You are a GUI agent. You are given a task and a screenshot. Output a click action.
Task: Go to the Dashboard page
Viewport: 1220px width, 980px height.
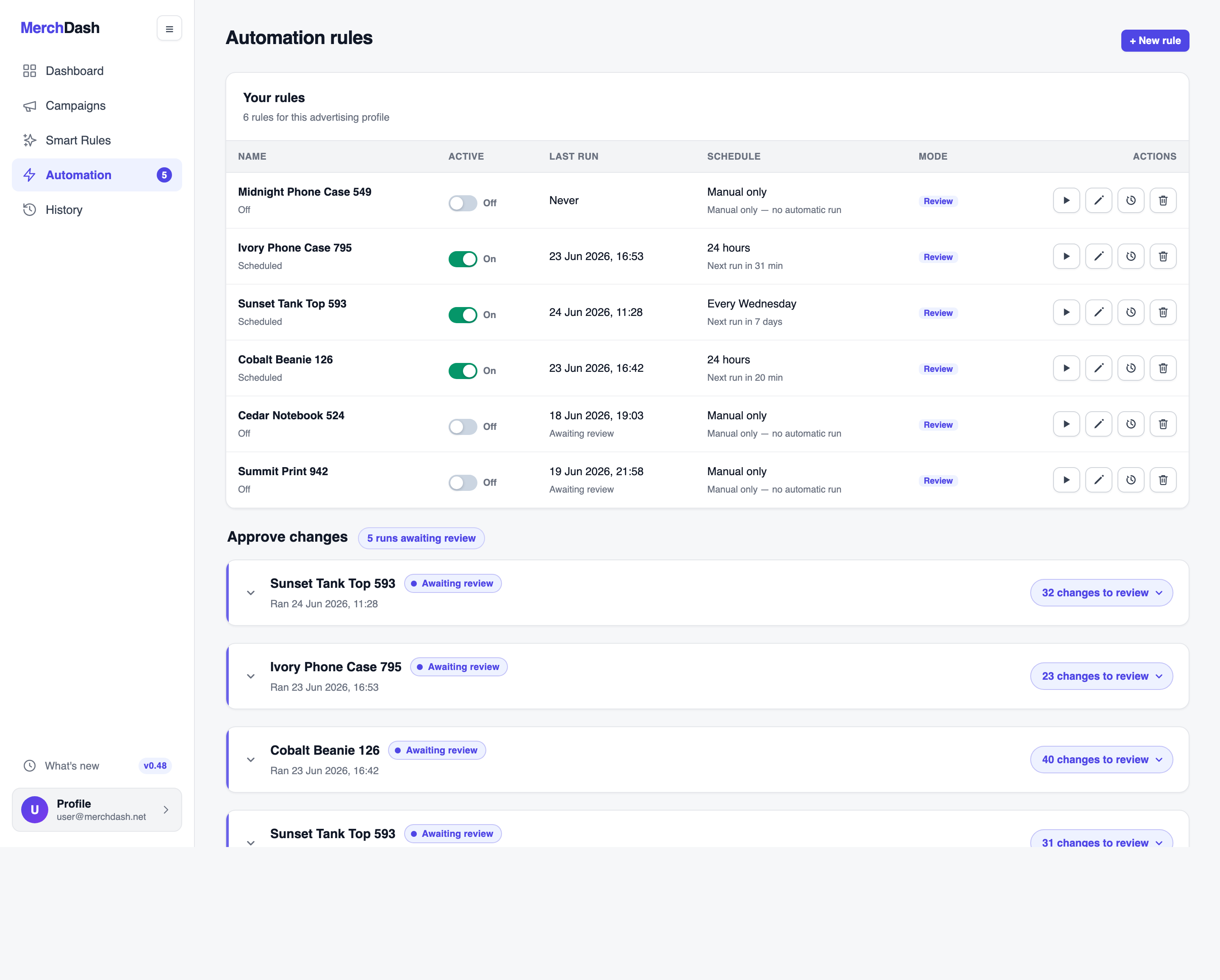97,71
